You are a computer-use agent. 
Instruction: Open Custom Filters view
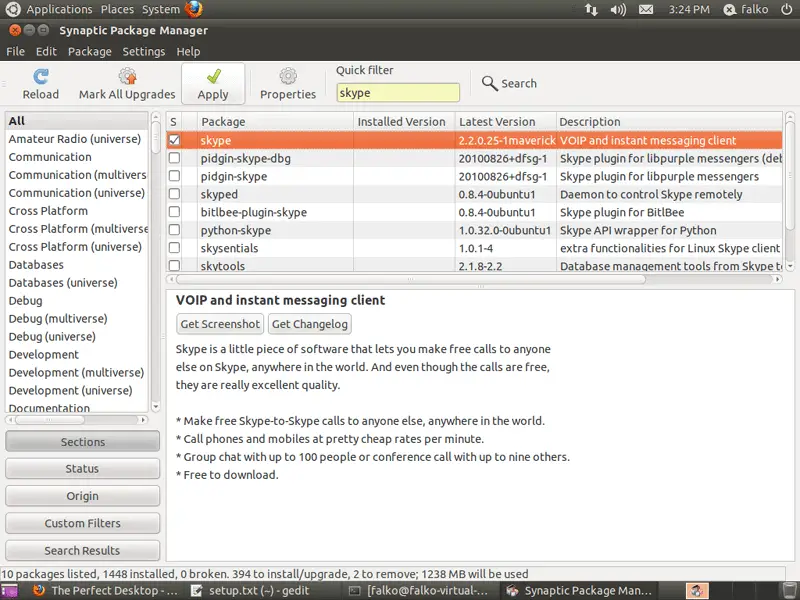point(83,523)
